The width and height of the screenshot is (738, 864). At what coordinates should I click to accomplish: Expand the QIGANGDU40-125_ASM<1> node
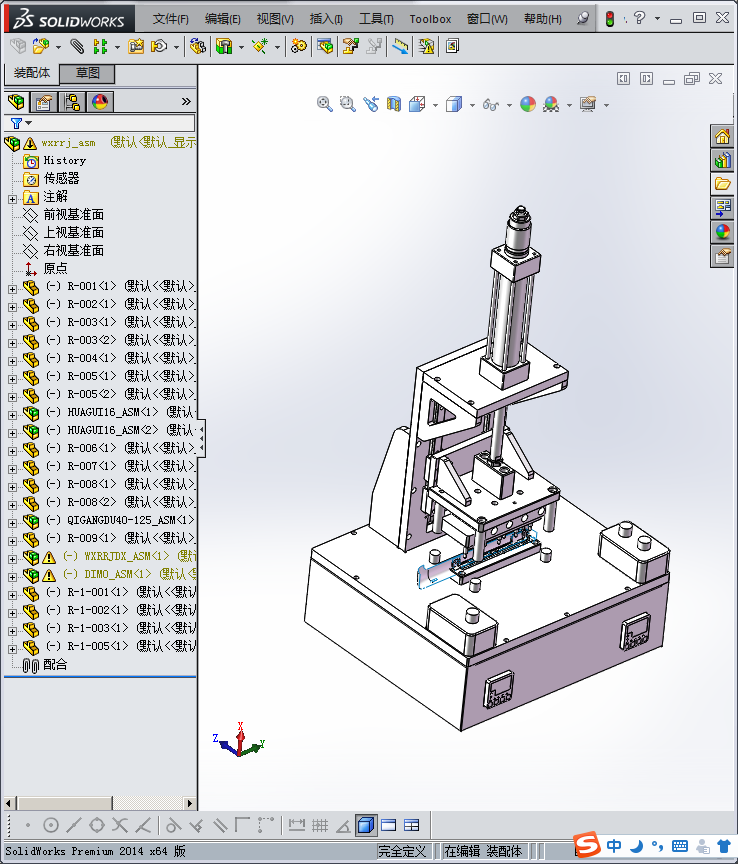(12, 523)
